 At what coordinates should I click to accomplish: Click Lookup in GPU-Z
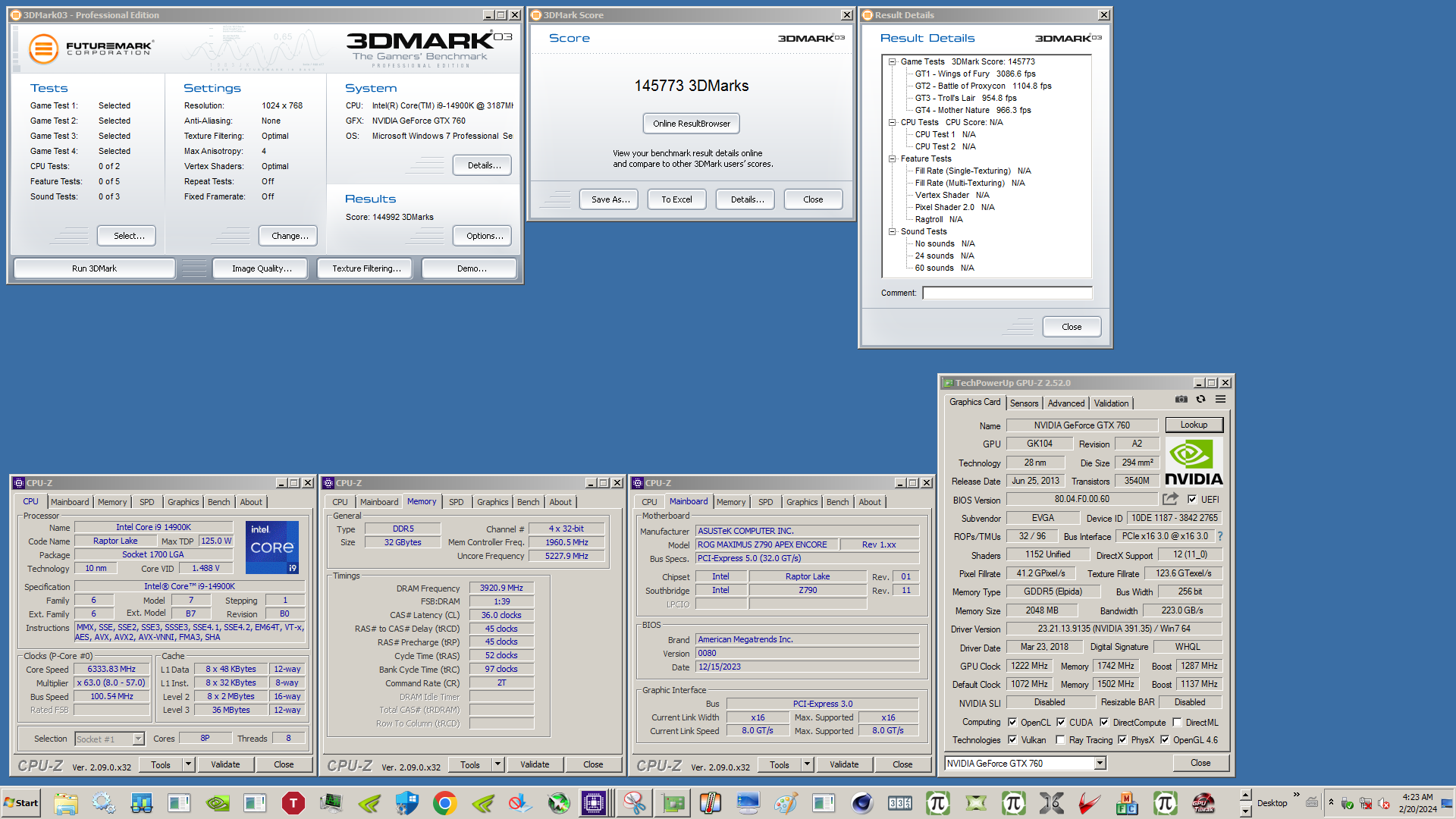(x=1194, y=425)
